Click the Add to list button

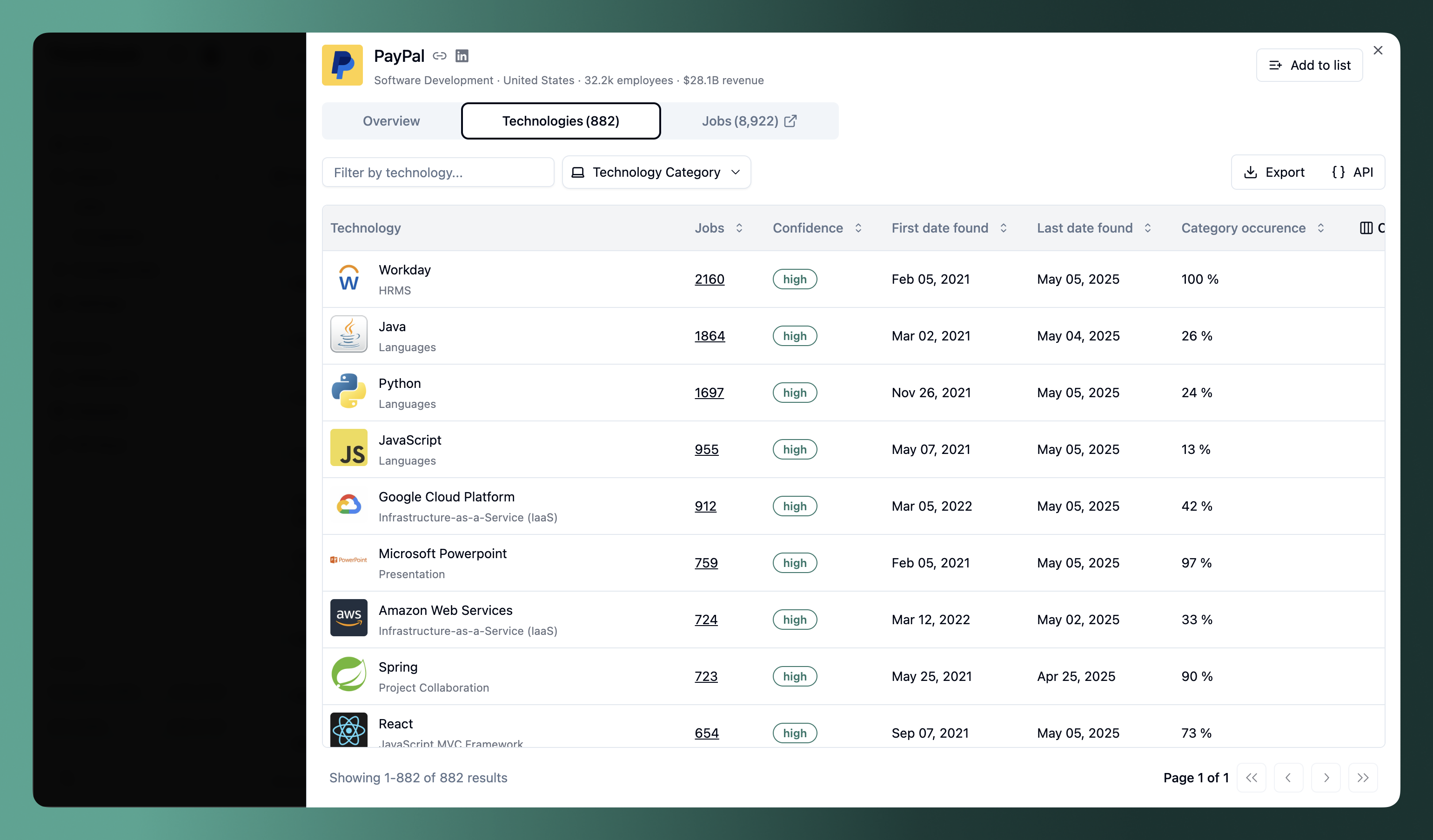(x=1309, y=65)
